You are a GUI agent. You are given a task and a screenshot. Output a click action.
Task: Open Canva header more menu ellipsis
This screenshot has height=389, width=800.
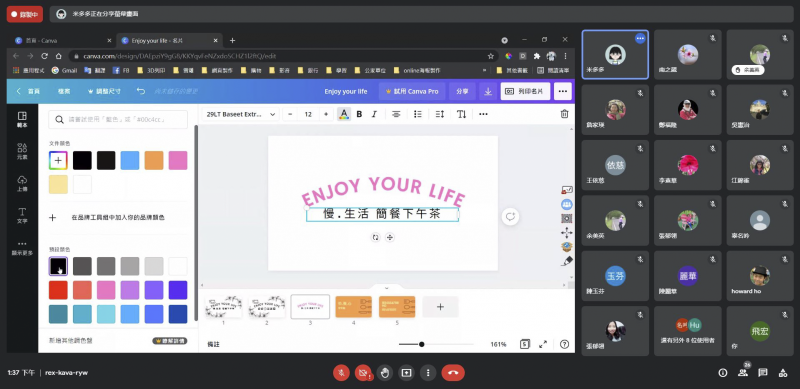point(563,91)
